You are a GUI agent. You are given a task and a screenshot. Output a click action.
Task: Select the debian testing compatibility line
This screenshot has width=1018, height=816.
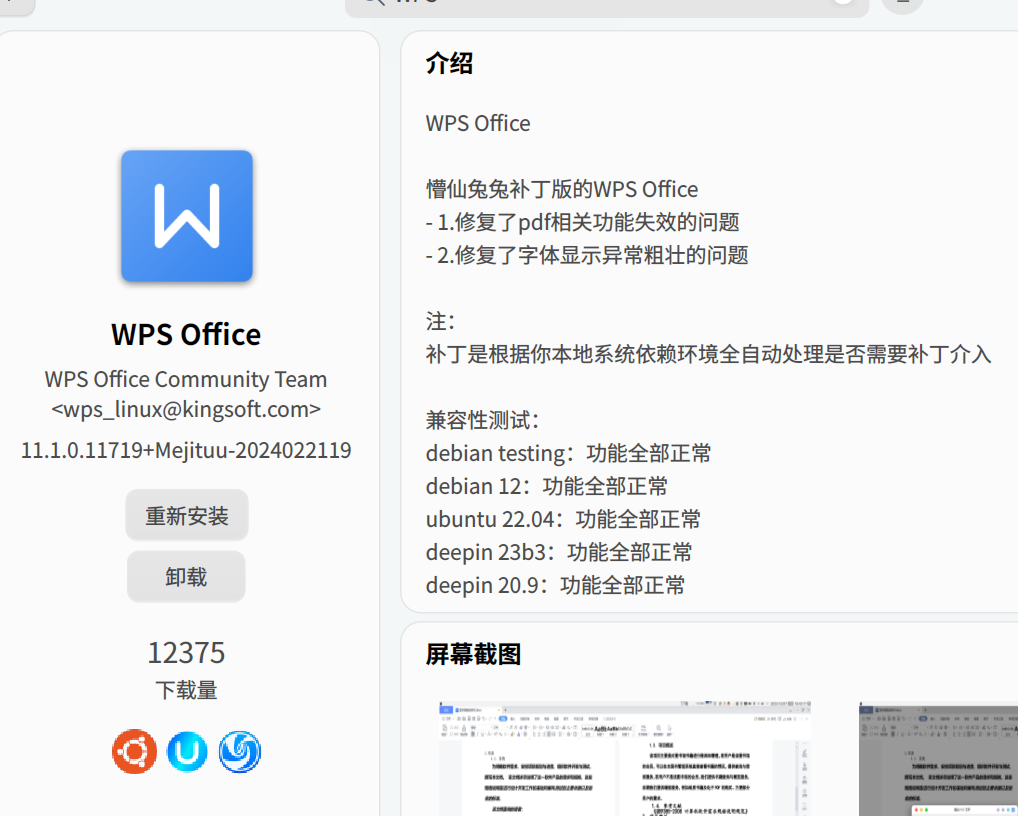click(x=569, y=453)
